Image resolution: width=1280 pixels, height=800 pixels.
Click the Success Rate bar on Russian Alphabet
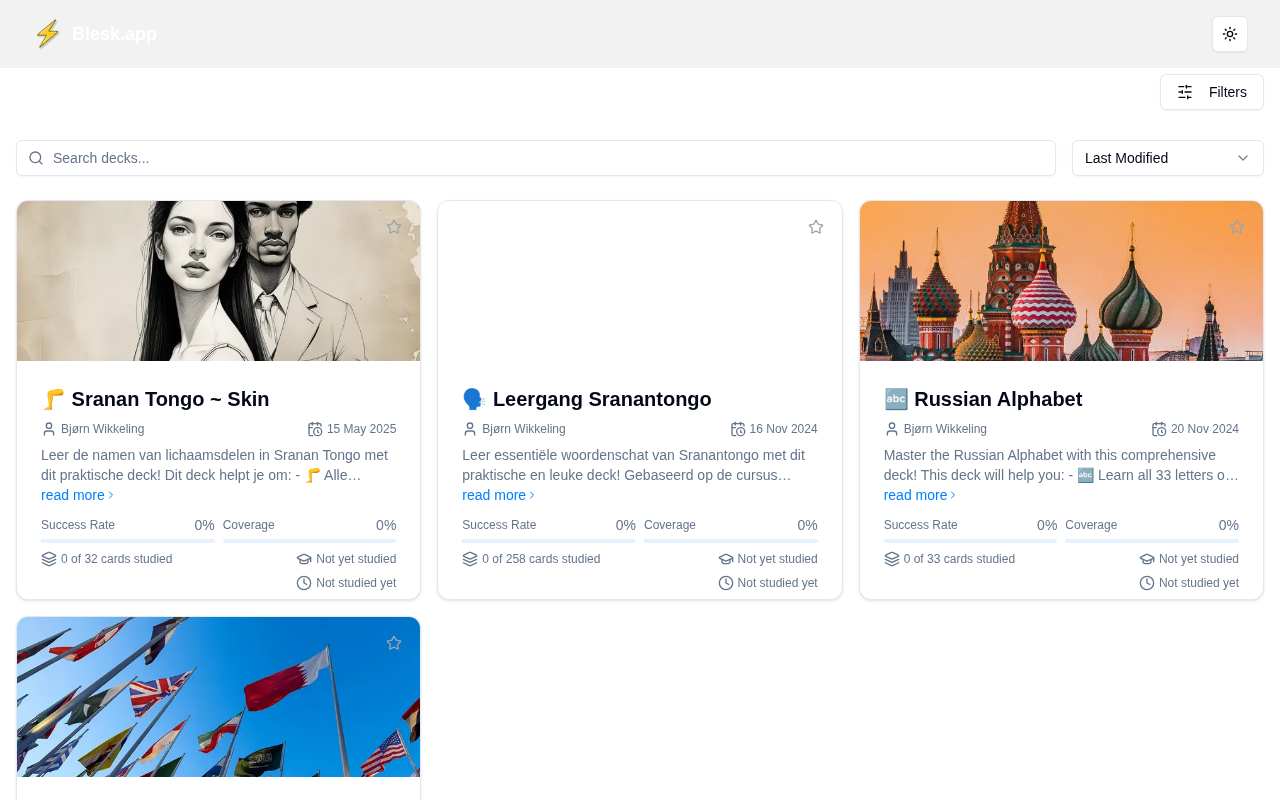(x=970, y=541)
